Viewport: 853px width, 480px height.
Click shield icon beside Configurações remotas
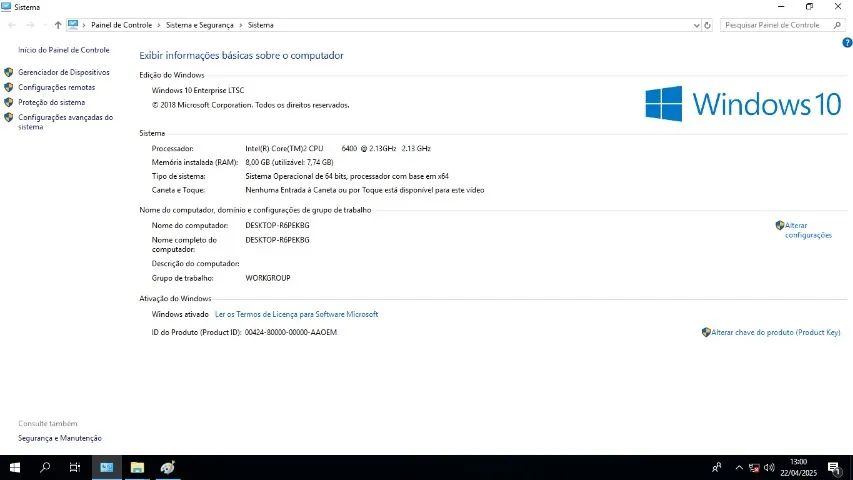8,87
